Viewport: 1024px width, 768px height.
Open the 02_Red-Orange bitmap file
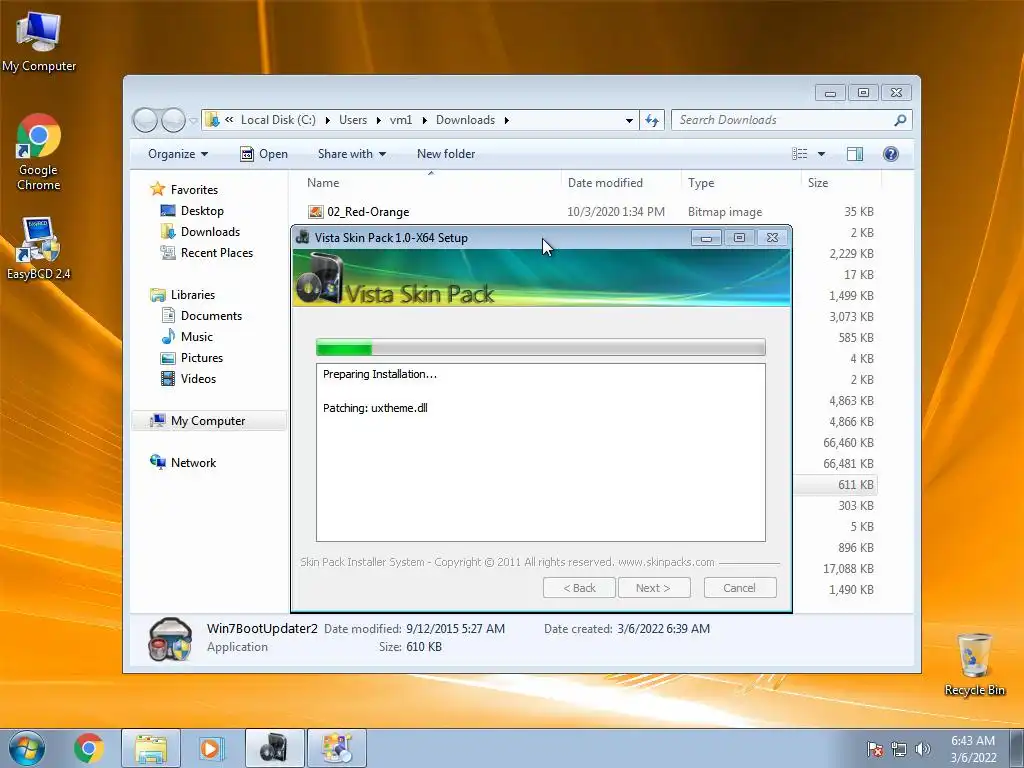pos(368,212)
